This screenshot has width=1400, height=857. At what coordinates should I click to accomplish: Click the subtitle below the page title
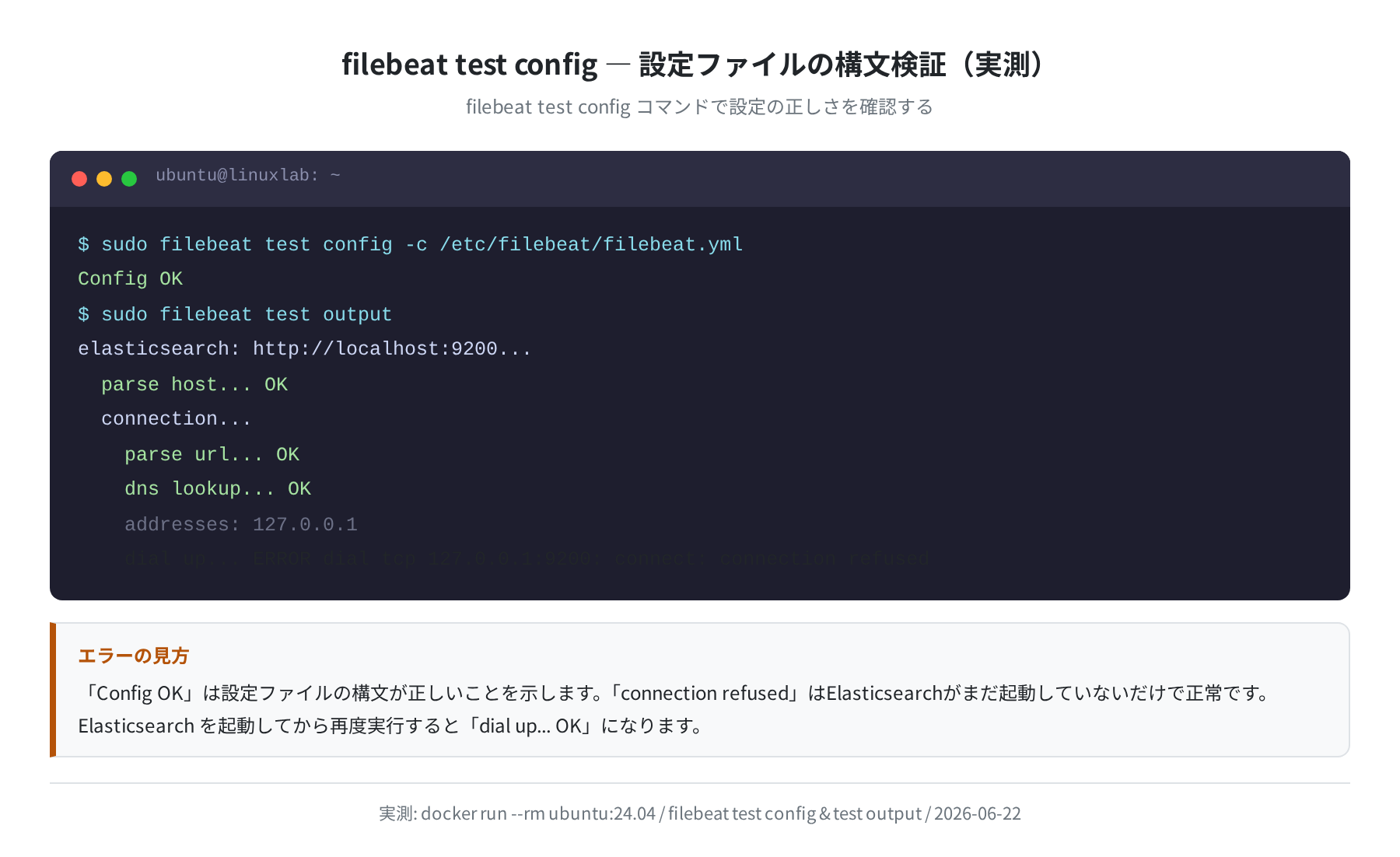click(699, 107)
